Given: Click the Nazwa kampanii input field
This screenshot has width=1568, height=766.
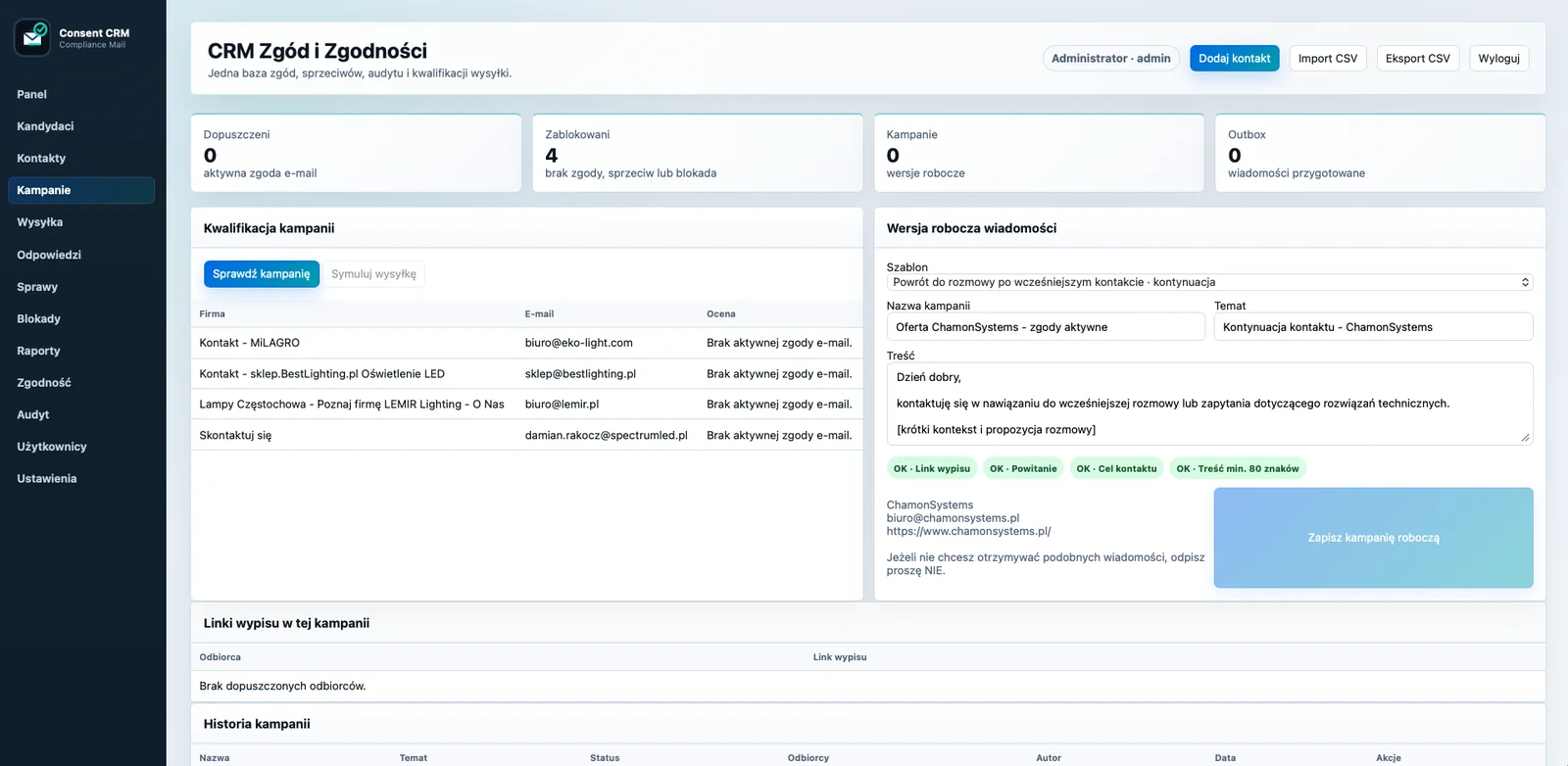Looking at the screenshot, I should 1046,327.
